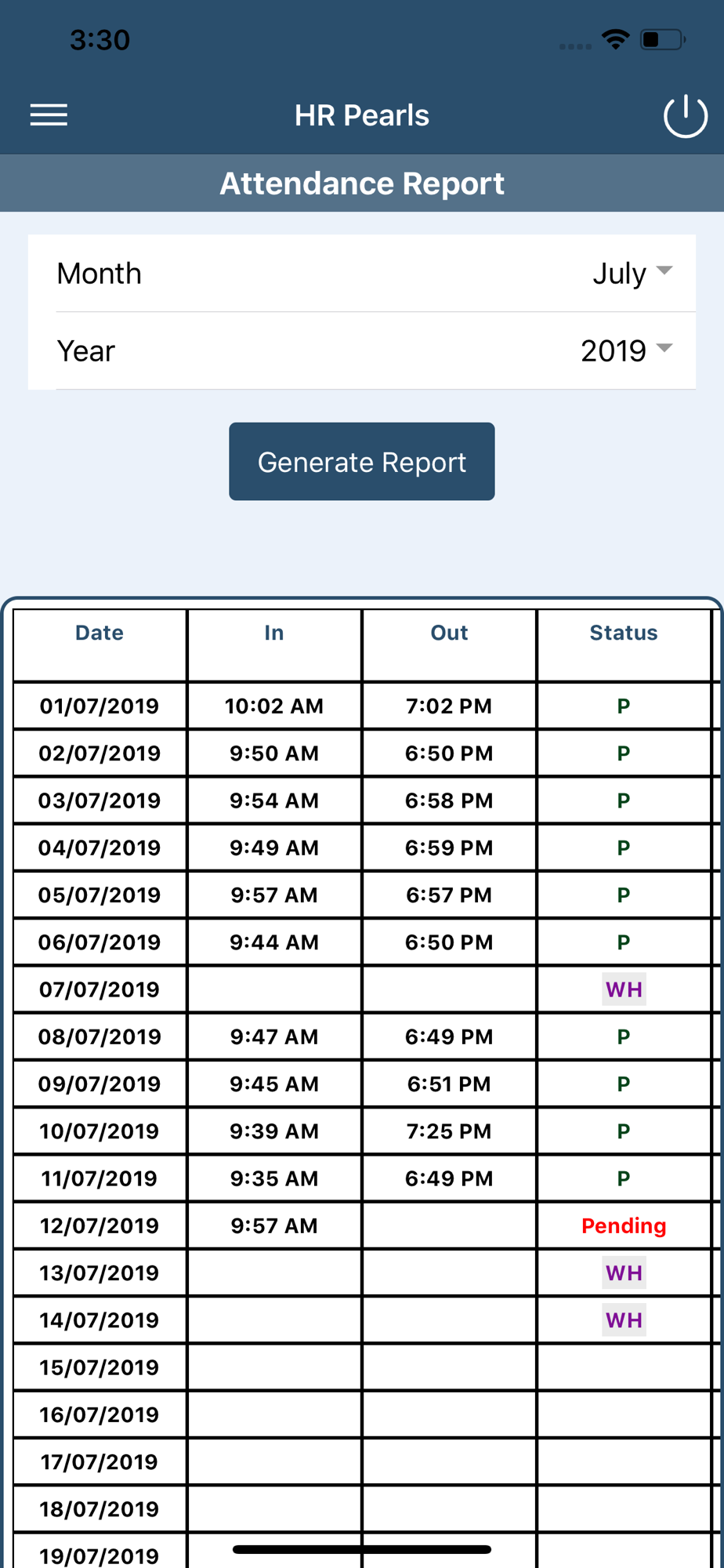Click the Generate Report button
This screenshot has width=724, height=1568.
pos(362,462)
